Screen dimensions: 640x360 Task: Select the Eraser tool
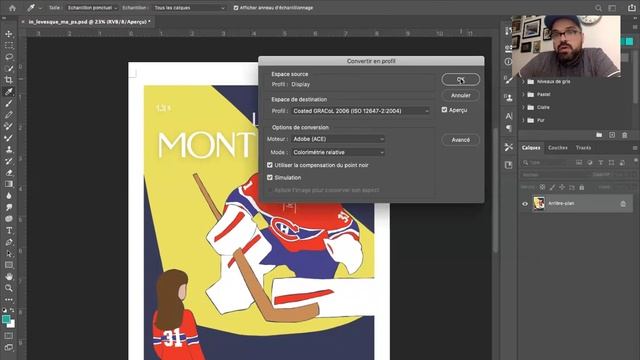pyautogui.click(x=9, y=173)
